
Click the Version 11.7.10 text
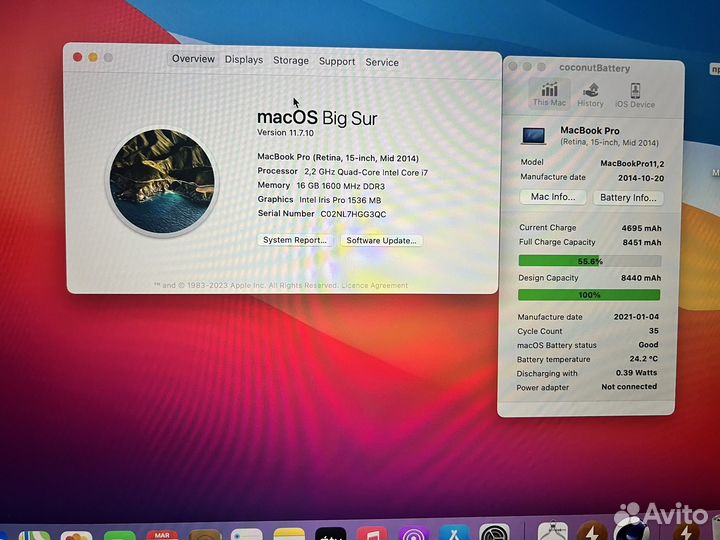coord(285,133)
